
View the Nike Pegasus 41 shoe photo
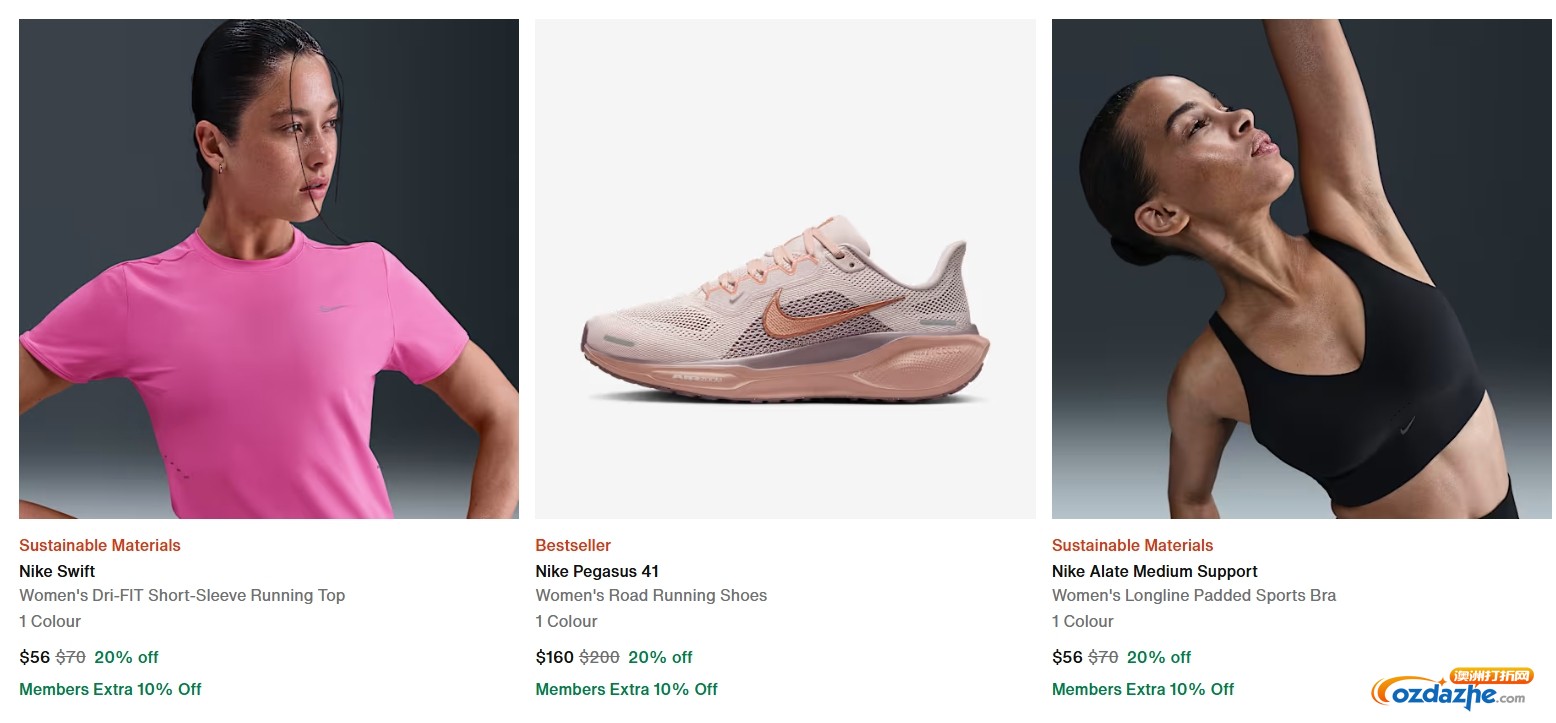pyautogui.click(x=785, y=268)
